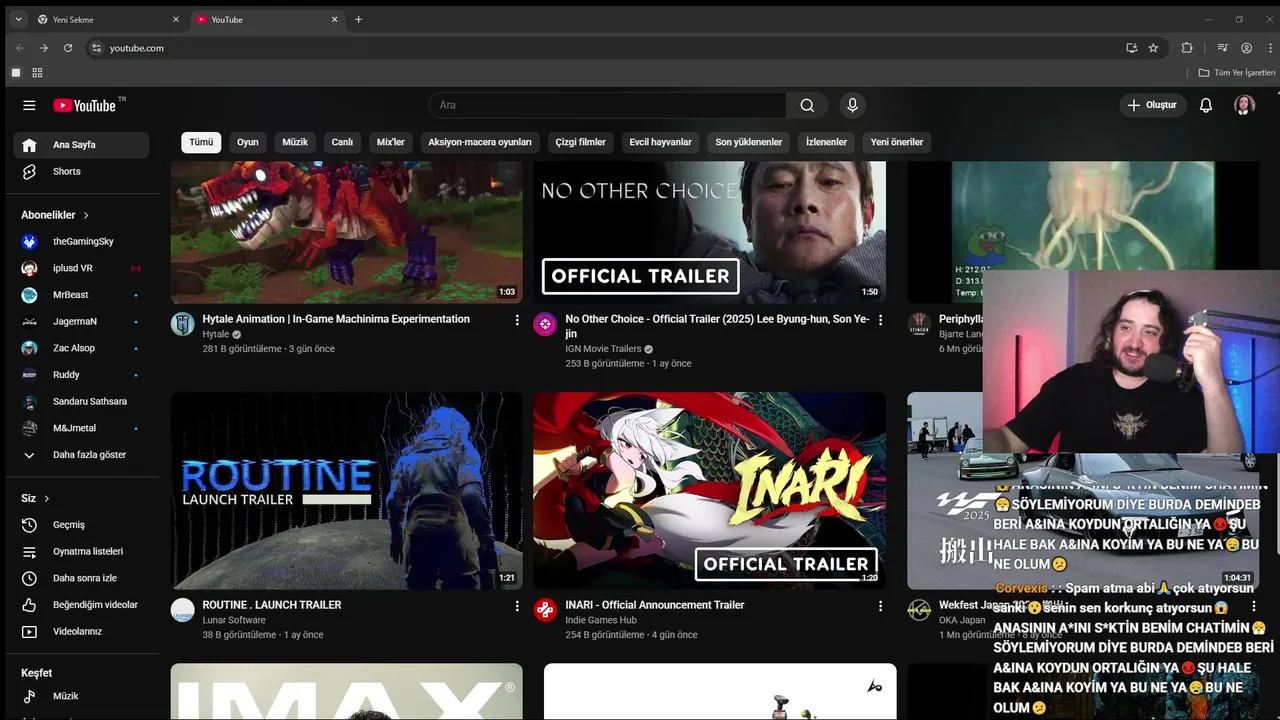Open Chrome extensions puzzle icon
Screen dimensions: 1280x720
click(x=1187, y=48)
